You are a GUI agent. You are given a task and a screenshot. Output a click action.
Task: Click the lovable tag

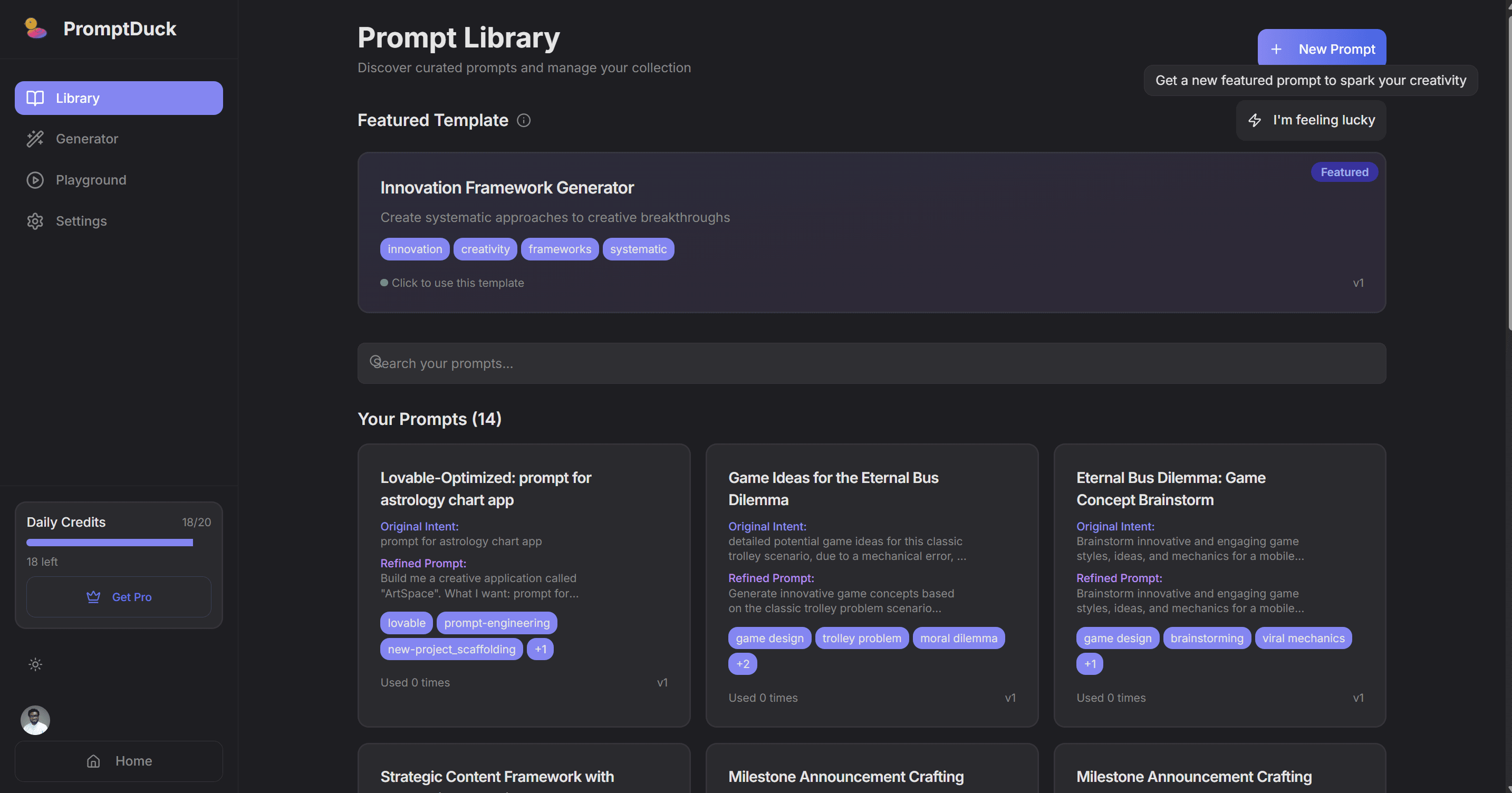[406, 623]
